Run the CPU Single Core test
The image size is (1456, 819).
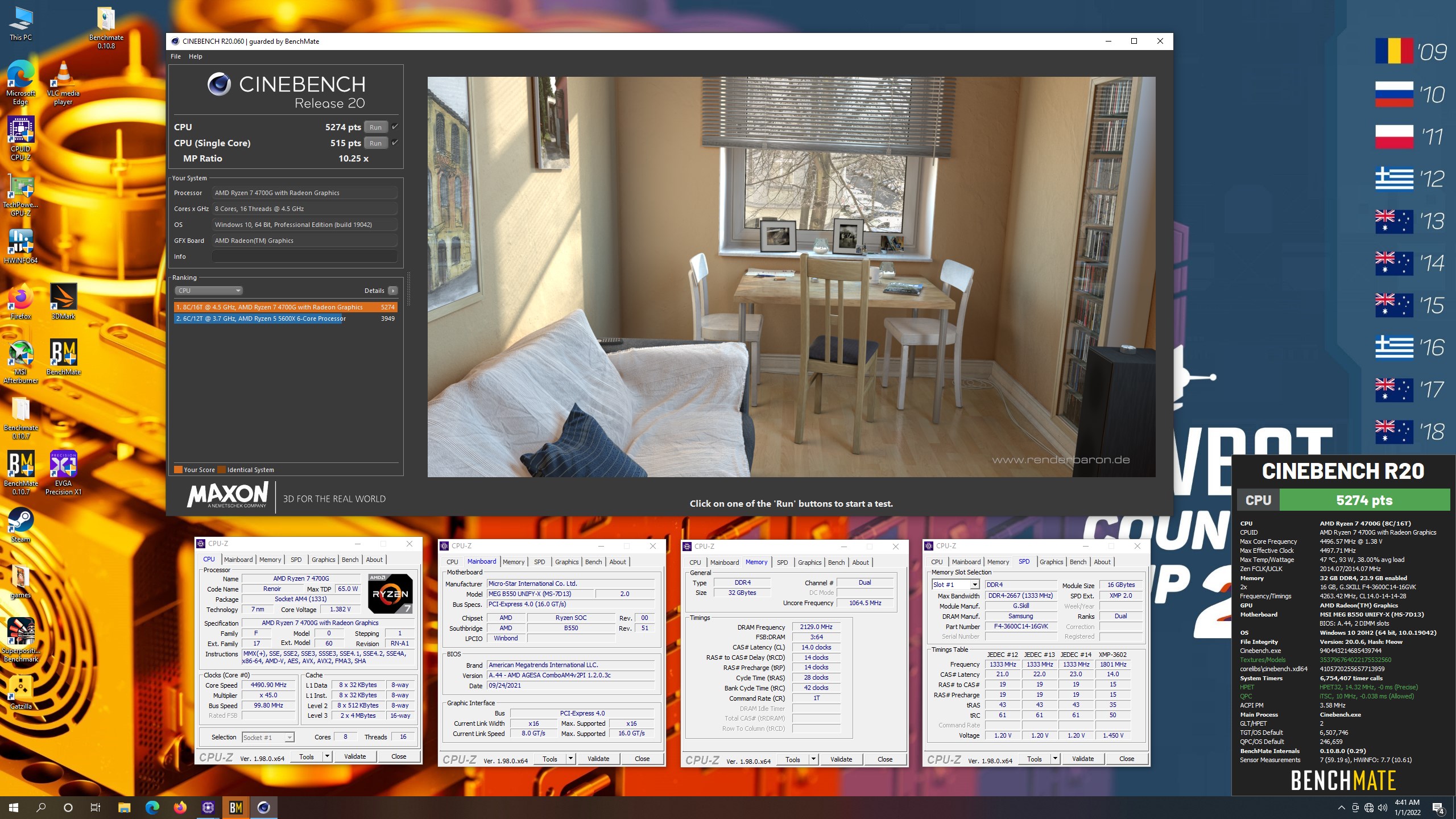click(376, 143)
